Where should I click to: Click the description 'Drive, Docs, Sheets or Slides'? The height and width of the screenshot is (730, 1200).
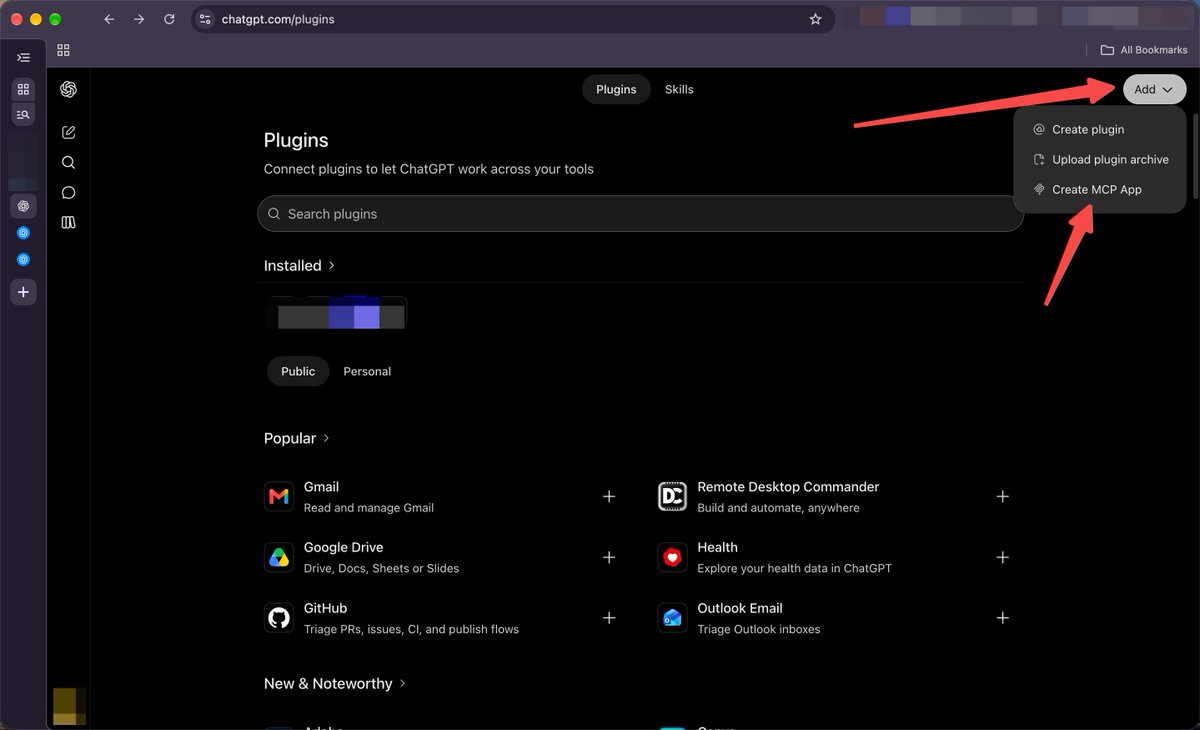point(381,568)
